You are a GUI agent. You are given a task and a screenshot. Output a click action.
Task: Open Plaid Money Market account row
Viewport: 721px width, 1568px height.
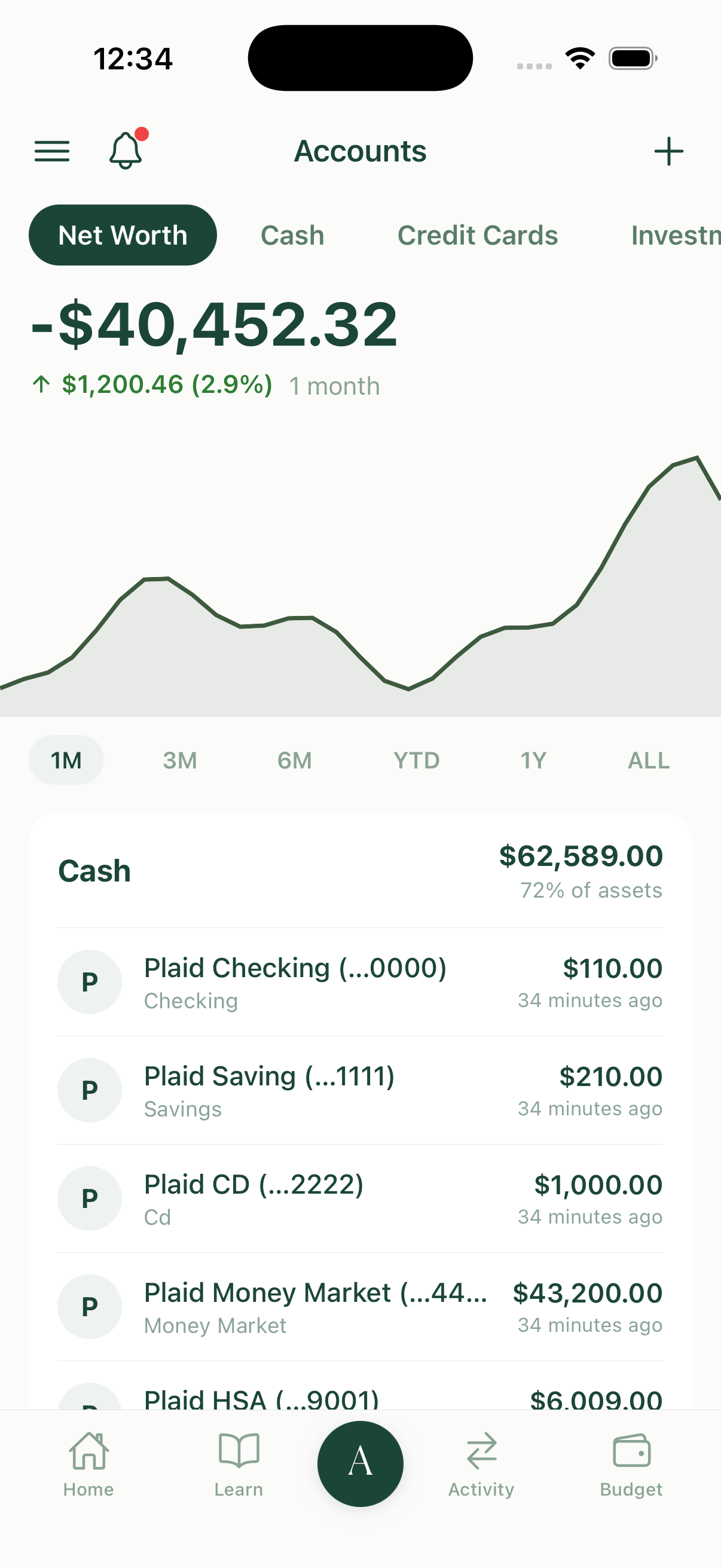tap(360, 1306)
